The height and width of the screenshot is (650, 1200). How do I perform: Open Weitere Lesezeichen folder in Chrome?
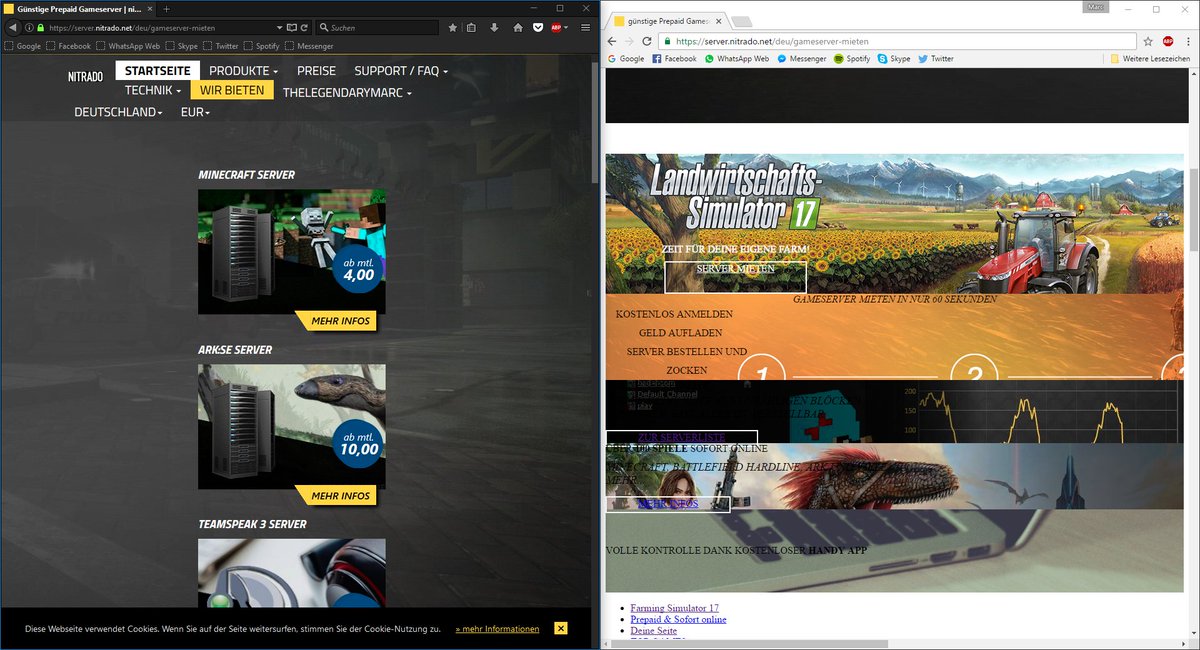click(x=1150, y=59)
